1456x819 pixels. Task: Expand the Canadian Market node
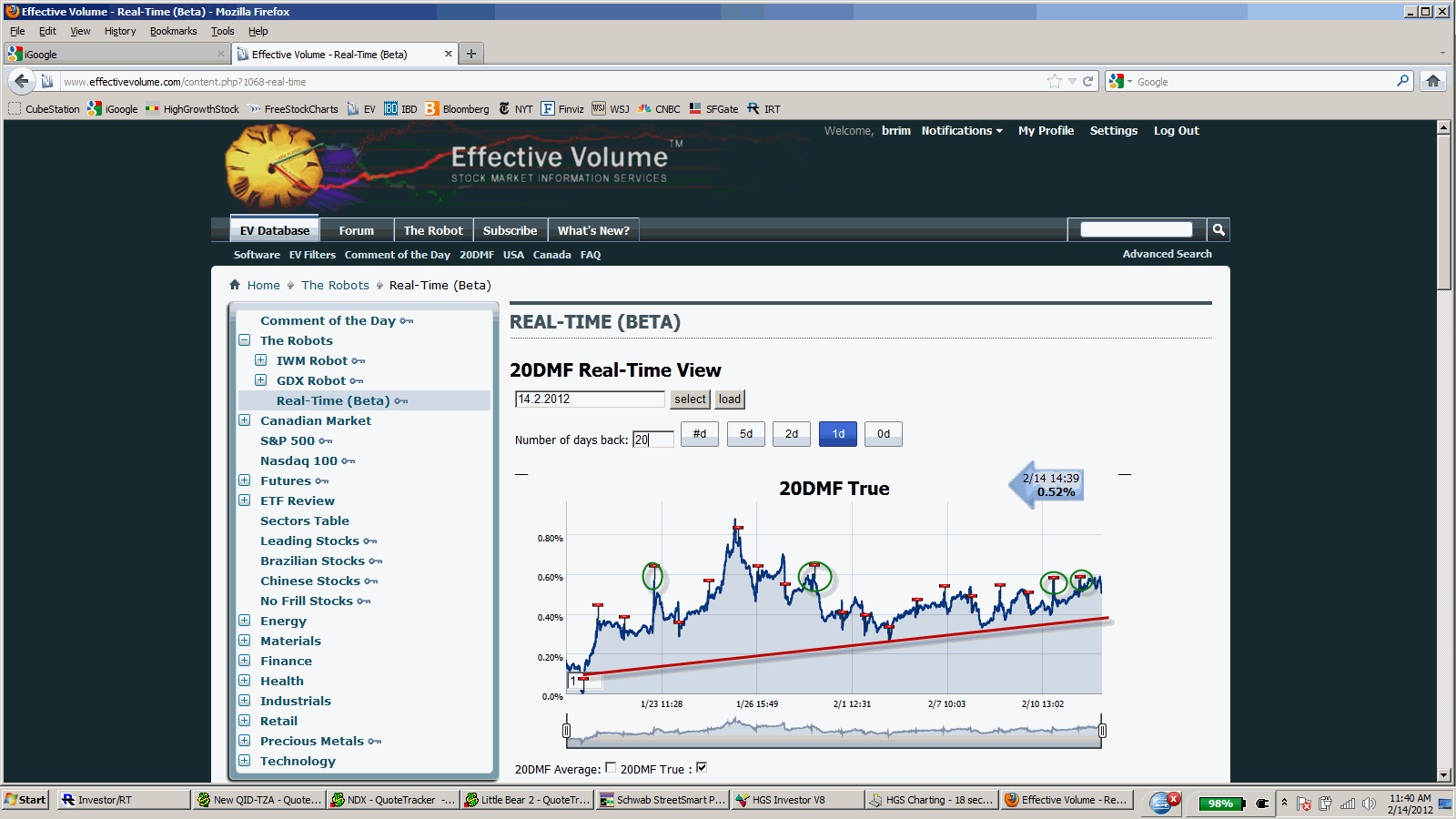click(244, 420)
